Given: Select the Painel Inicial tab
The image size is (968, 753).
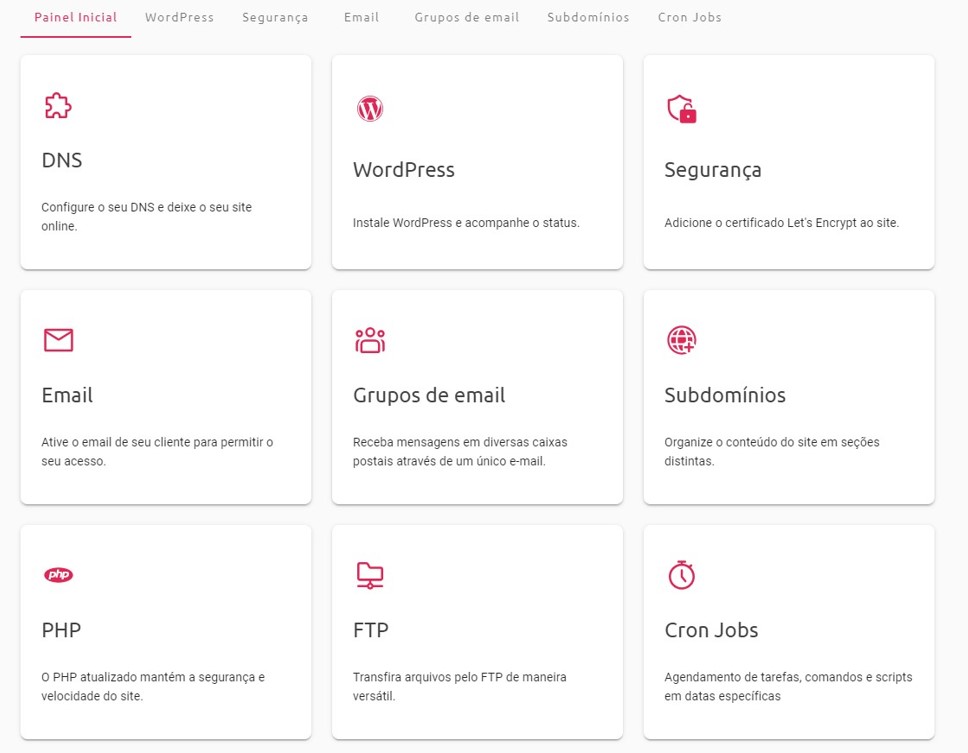Looking at the screenshot, I should click(75, 17).
